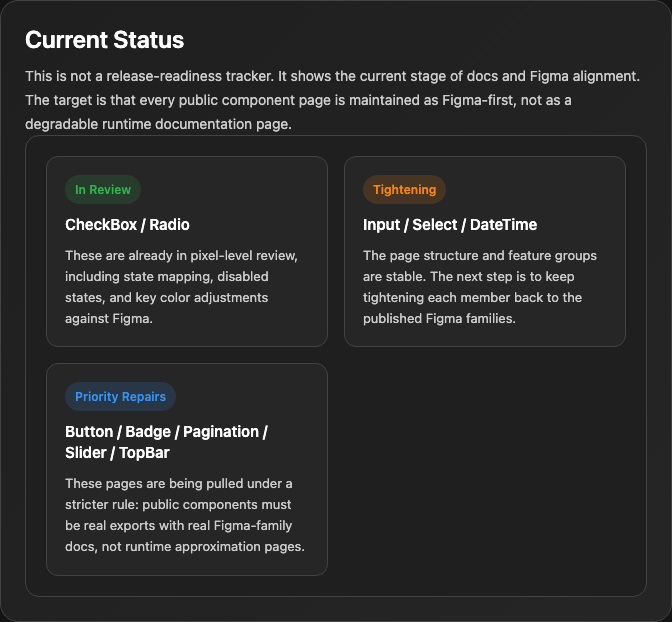Image resolution: width=672 pixels, height=622 pixels.
Task: Click 'docs, not runtime approximation pages.' line
Action: tap(185, 547)
